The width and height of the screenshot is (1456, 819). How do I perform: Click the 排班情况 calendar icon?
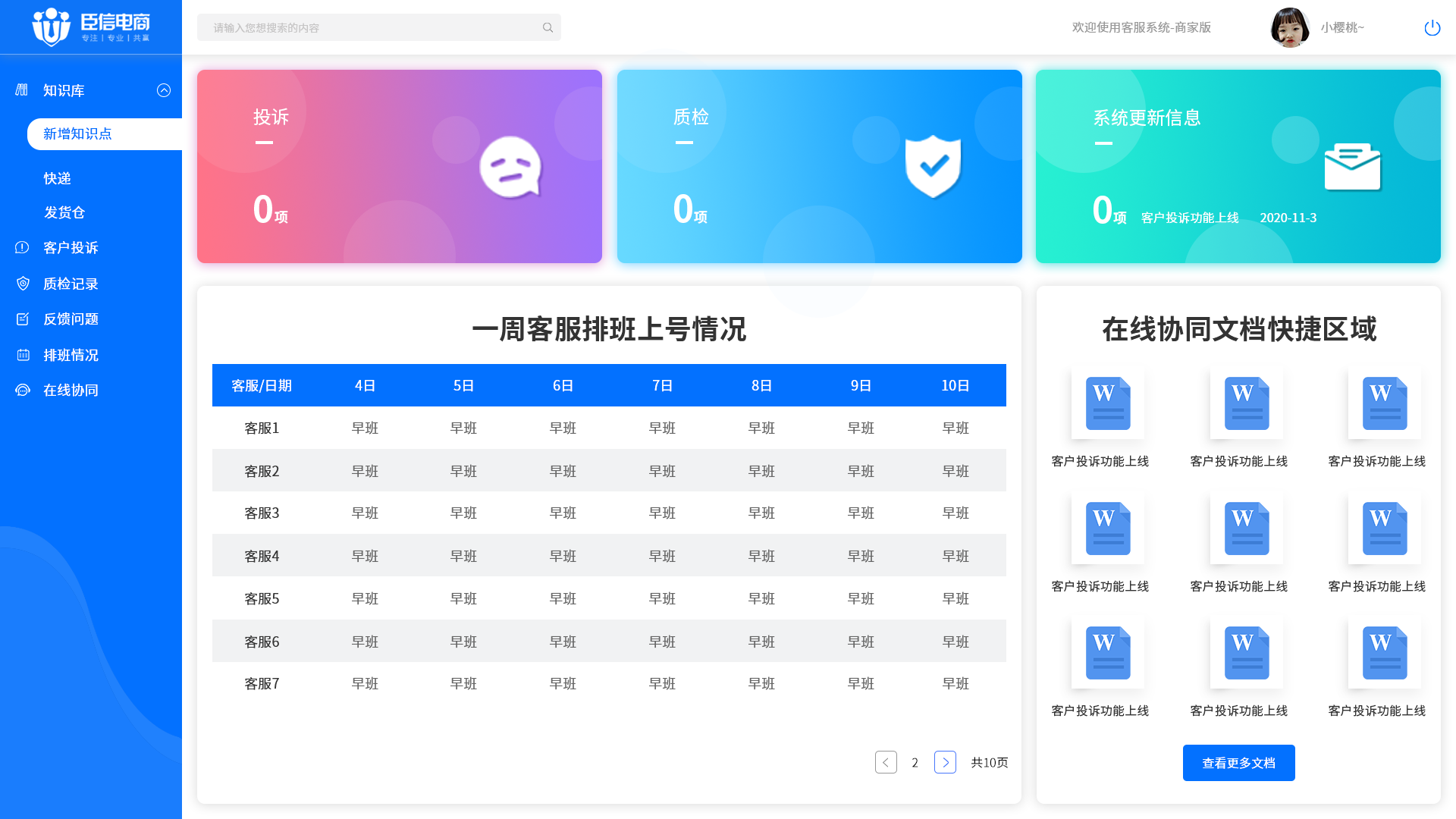pyautogui.click(x=23, y=355)
